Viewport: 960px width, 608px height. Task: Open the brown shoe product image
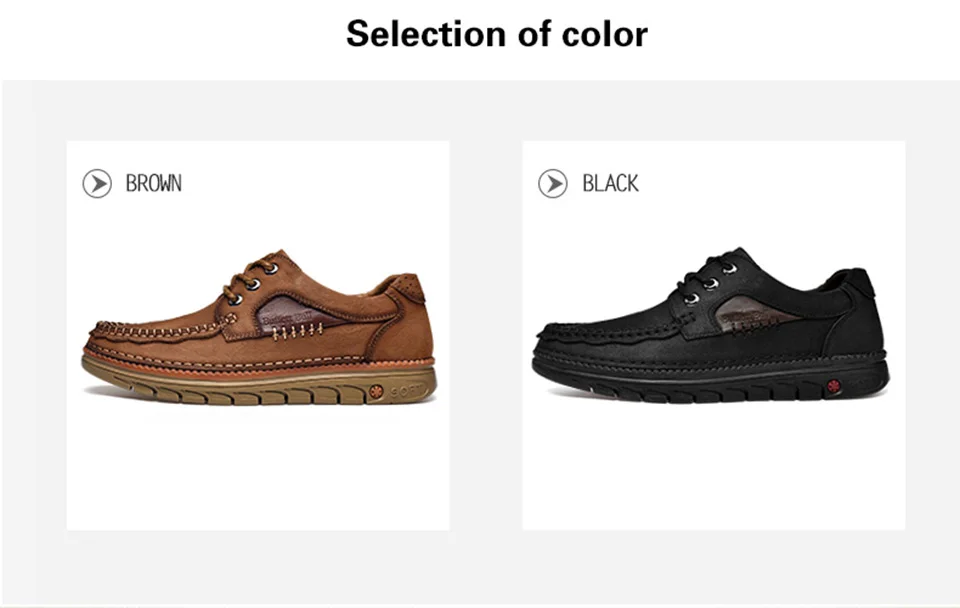[259, 327]
